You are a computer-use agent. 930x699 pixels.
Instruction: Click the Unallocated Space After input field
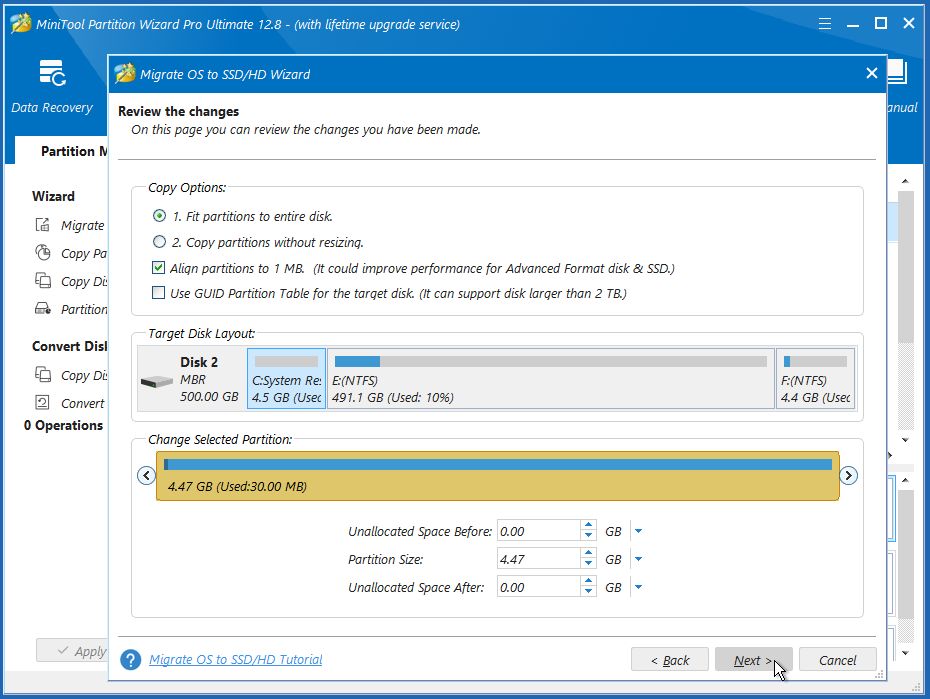point(539,586)
